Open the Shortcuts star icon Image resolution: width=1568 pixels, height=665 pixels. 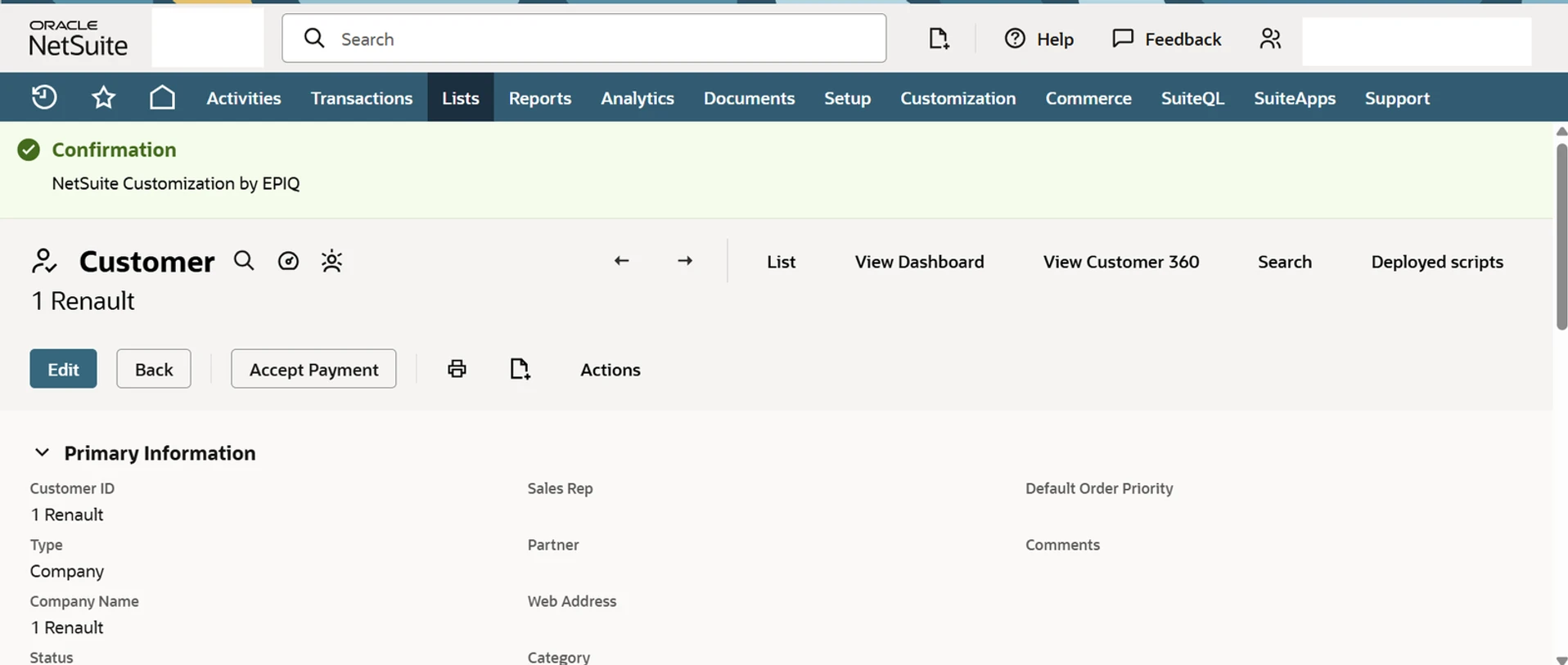point(103,98)
